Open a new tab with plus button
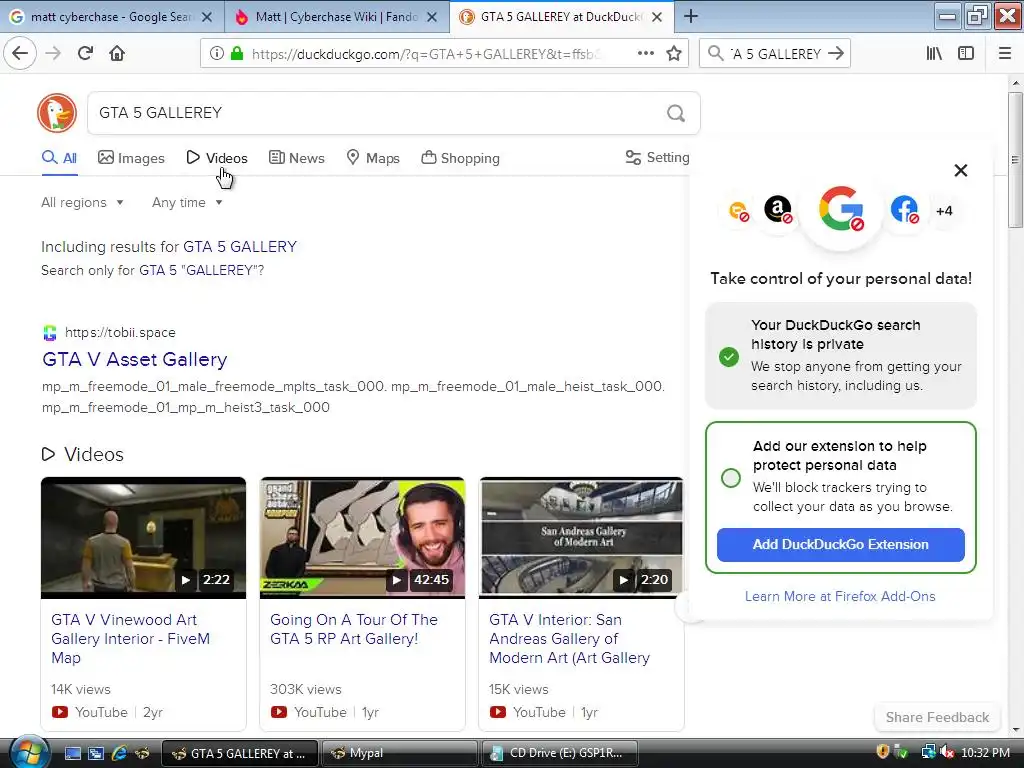Viewport: 1024px width, 768px height. click(x=690, y=16)
